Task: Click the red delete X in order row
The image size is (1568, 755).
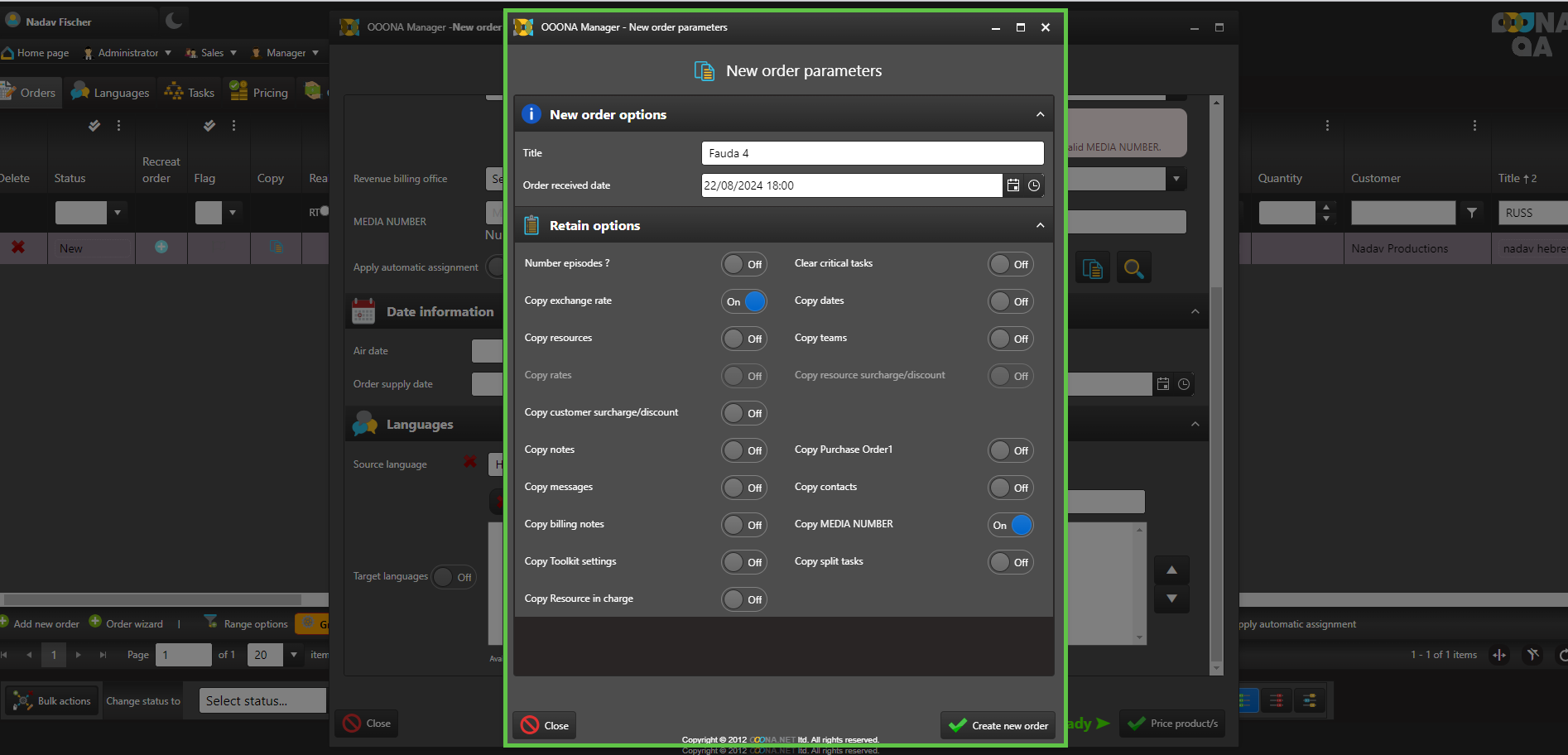Action: [x=17, y=248]
